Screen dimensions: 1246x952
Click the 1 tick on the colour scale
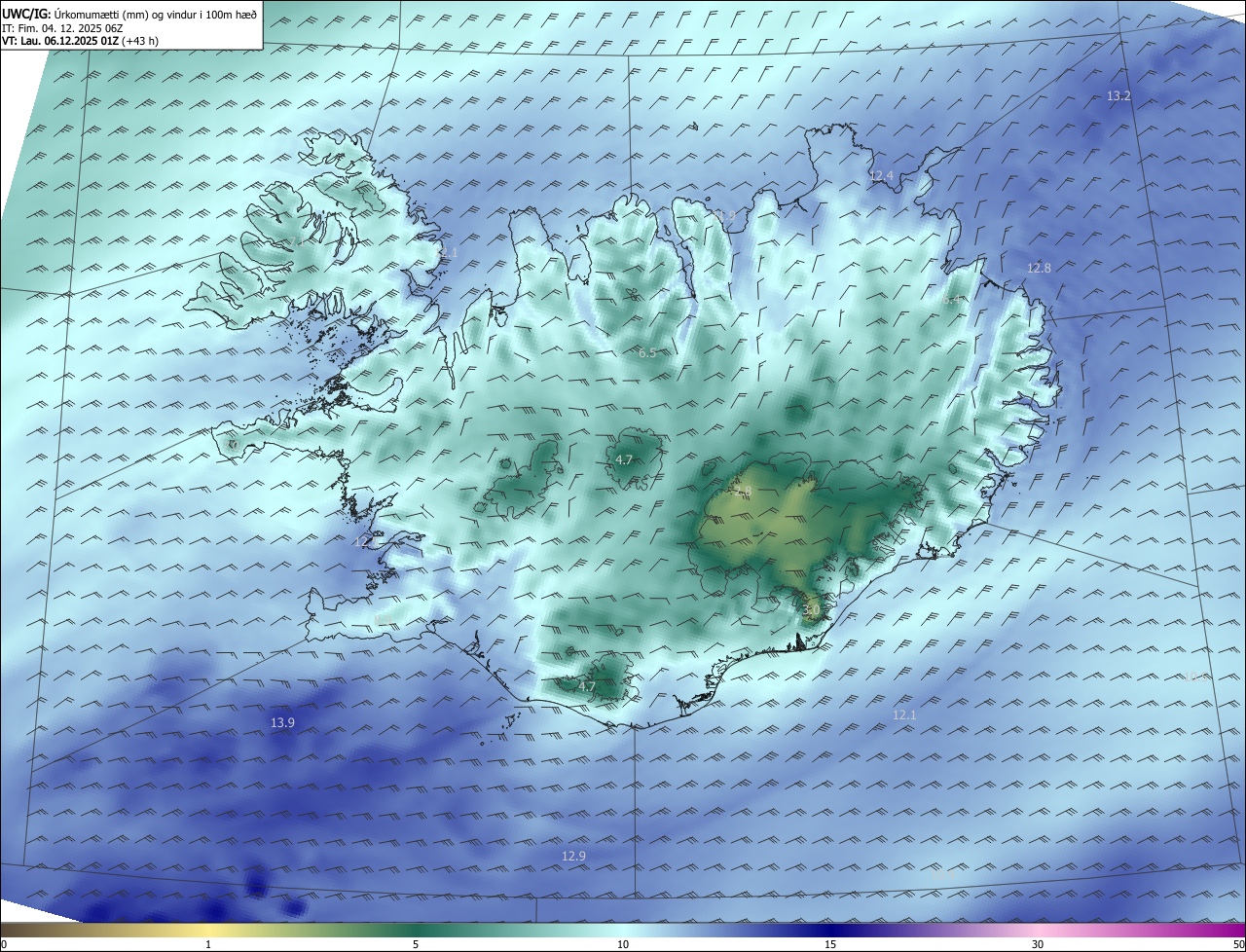pos(208,944)
